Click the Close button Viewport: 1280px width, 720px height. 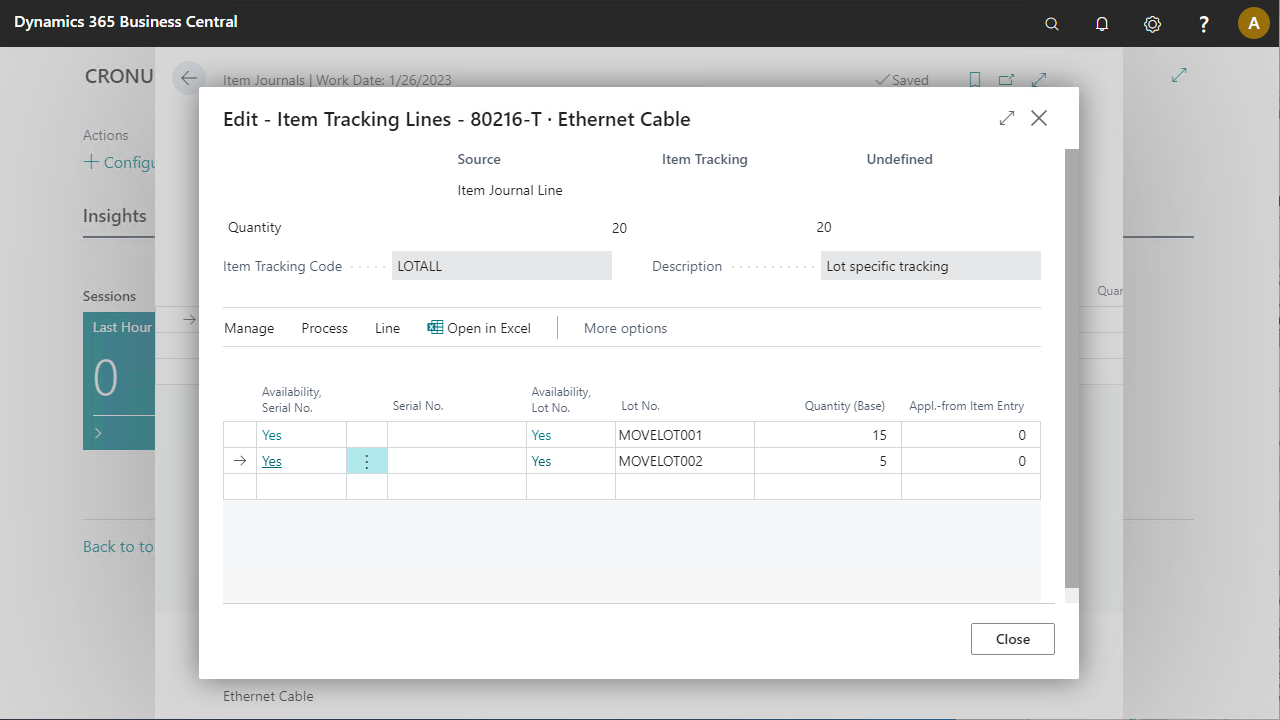(x=1013, y=639)
